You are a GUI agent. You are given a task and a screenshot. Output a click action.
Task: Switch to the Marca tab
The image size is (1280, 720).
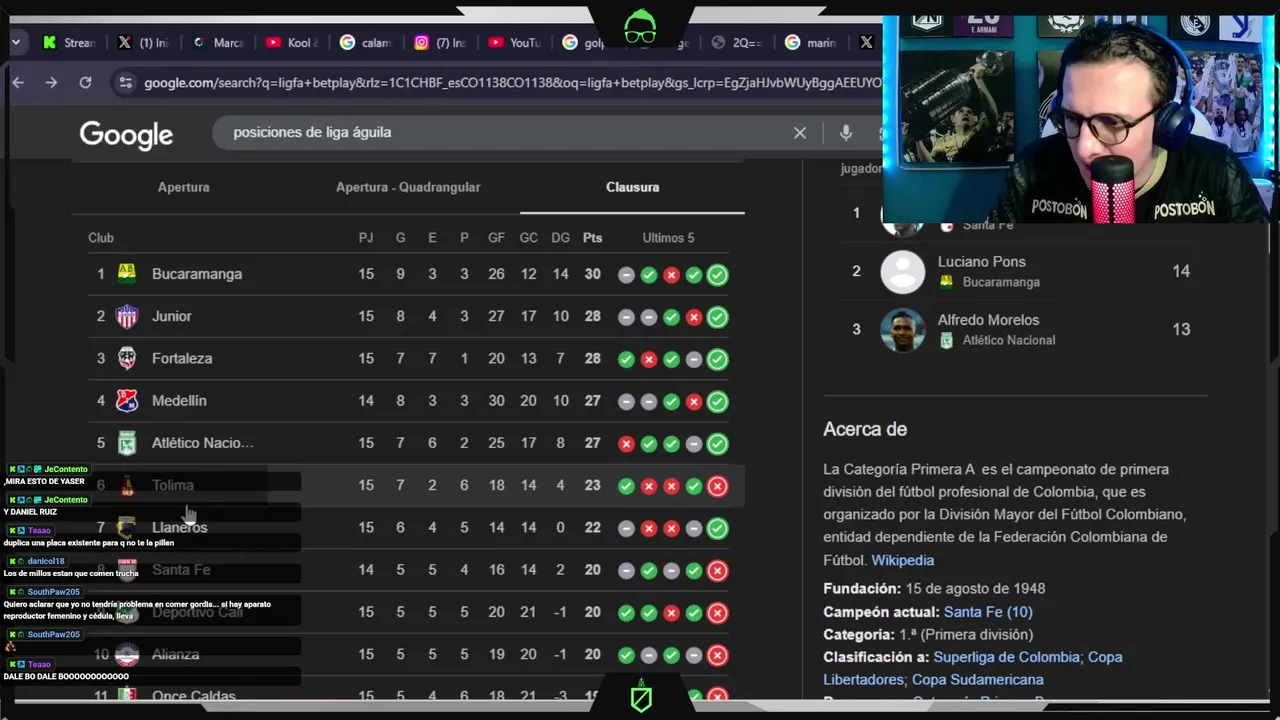tap(218, 42)
